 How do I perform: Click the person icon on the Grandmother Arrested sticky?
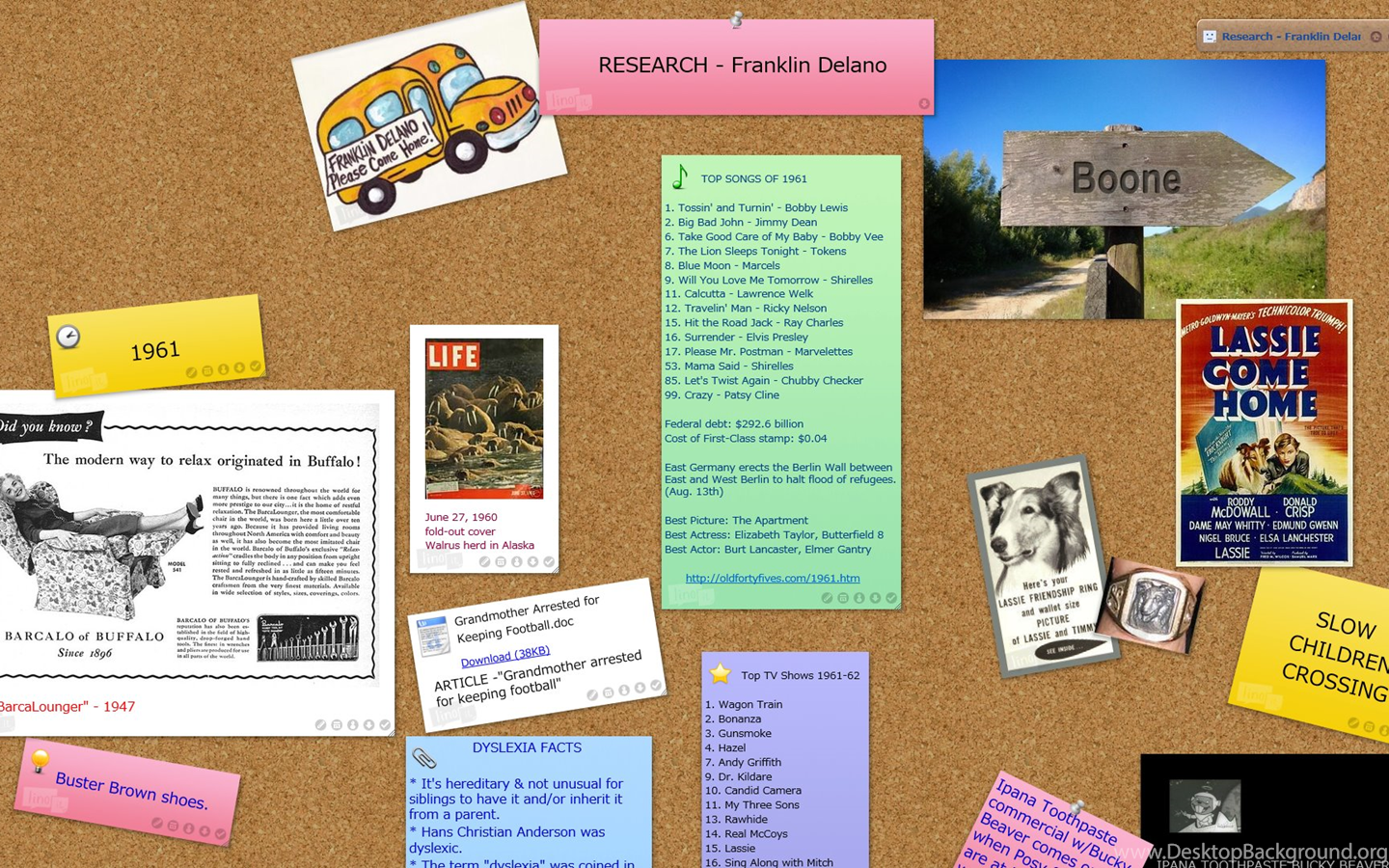tap(624, 691)
